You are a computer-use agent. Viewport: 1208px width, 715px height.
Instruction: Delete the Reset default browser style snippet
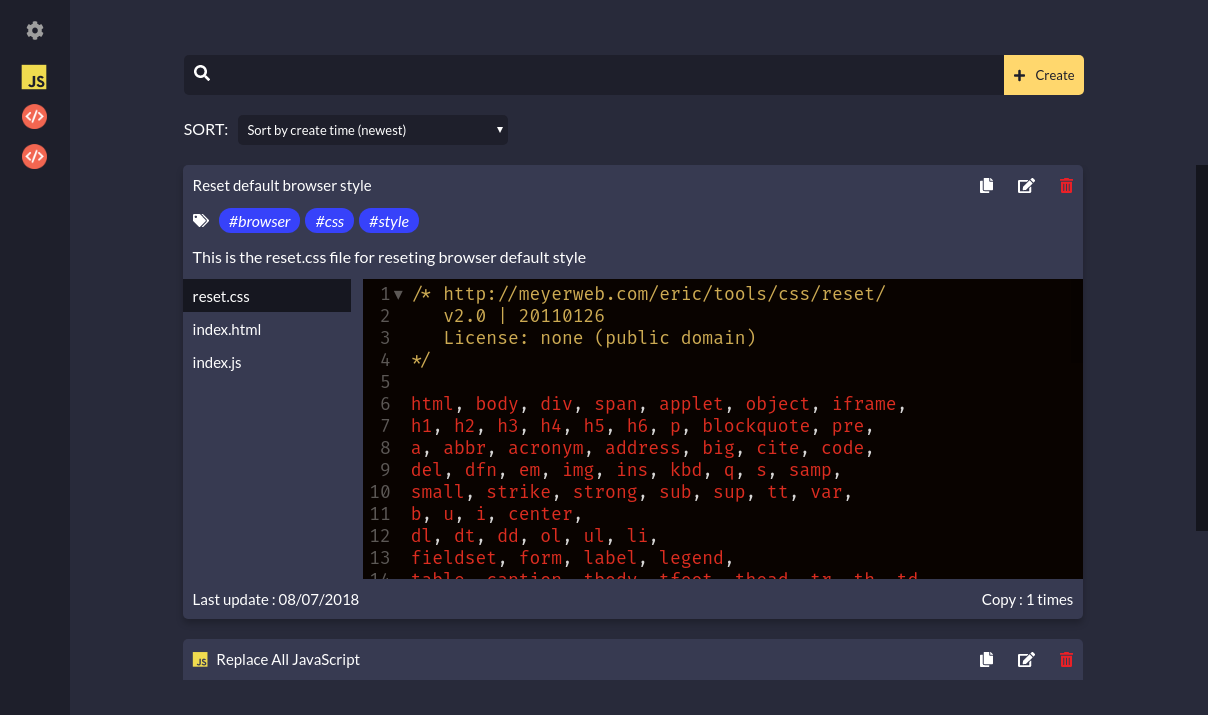point(1066,186)
